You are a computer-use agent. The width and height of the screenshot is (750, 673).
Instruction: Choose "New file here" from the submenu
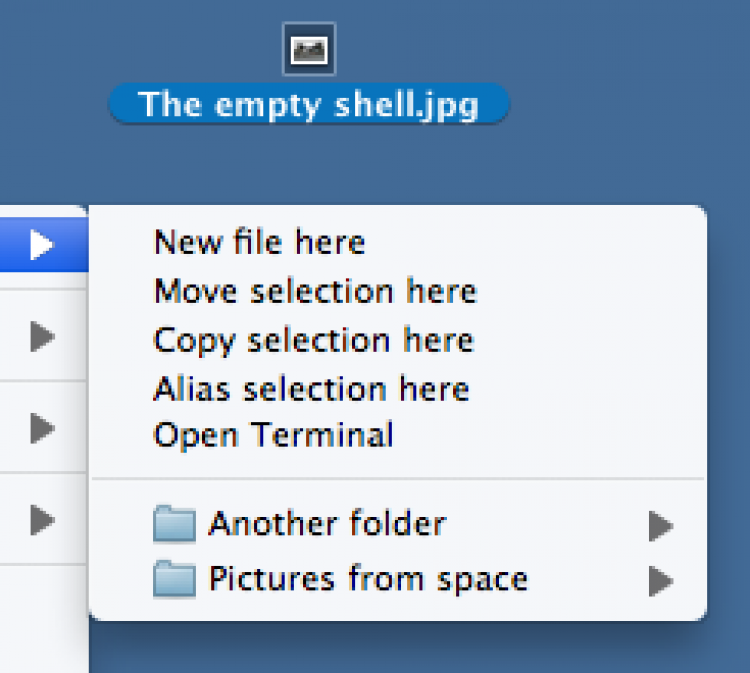click(259, 242)
